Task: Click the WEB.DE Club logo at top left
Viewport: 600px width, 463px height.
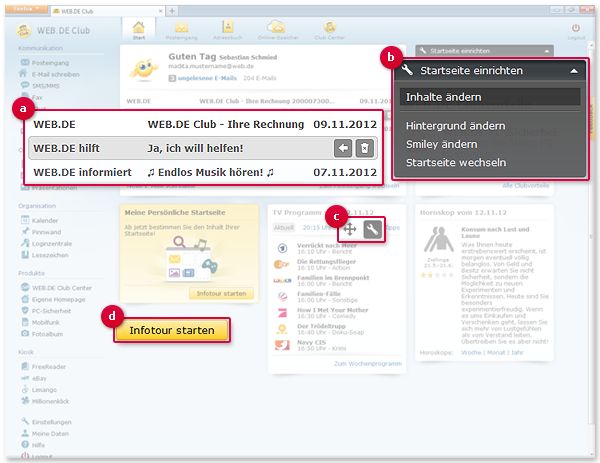Action: pos(24,31)
